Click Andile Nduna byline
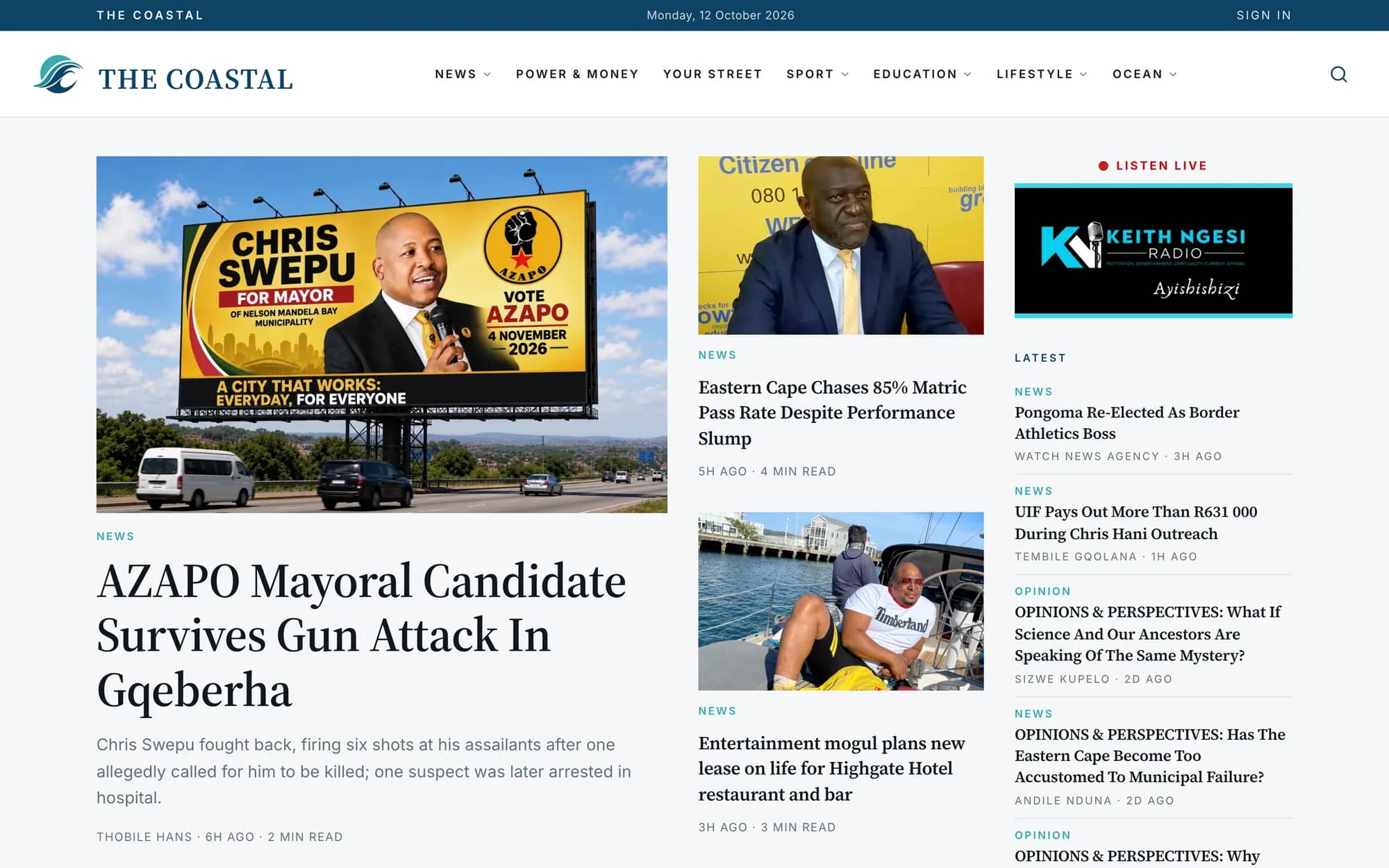This screenshot has width=1389, height=868. pyautogui.click(x=1063, y=801)
